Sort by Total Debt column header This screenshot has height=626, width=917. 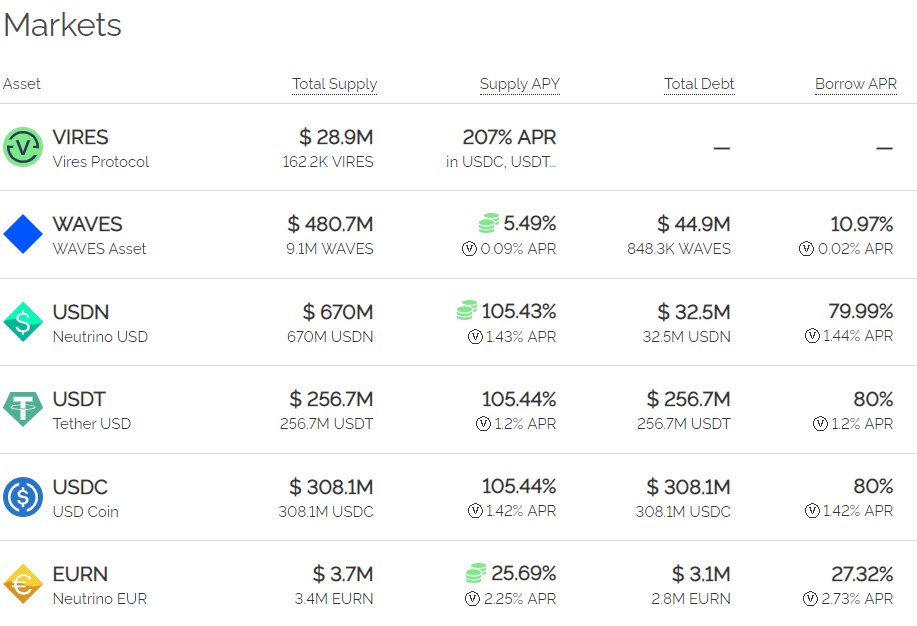pyautogui.click(x=699, y=84)
